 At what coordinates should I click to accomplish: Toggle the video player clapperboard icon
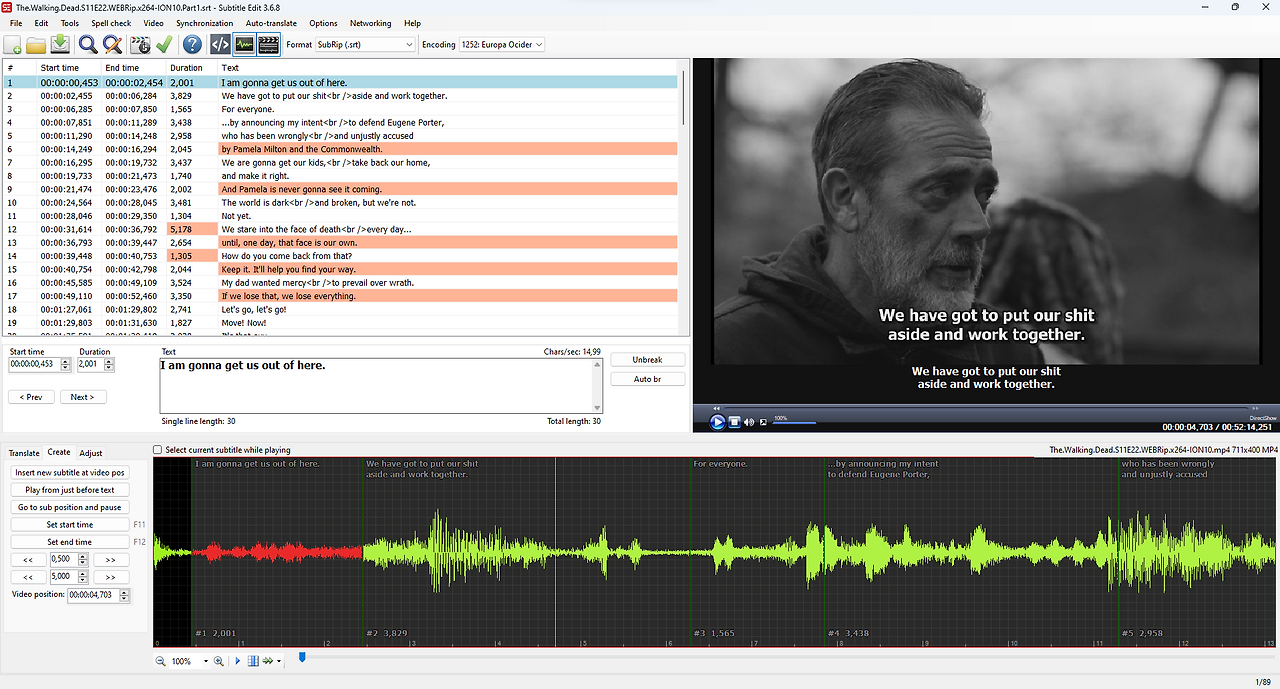[x=268, y=45]
